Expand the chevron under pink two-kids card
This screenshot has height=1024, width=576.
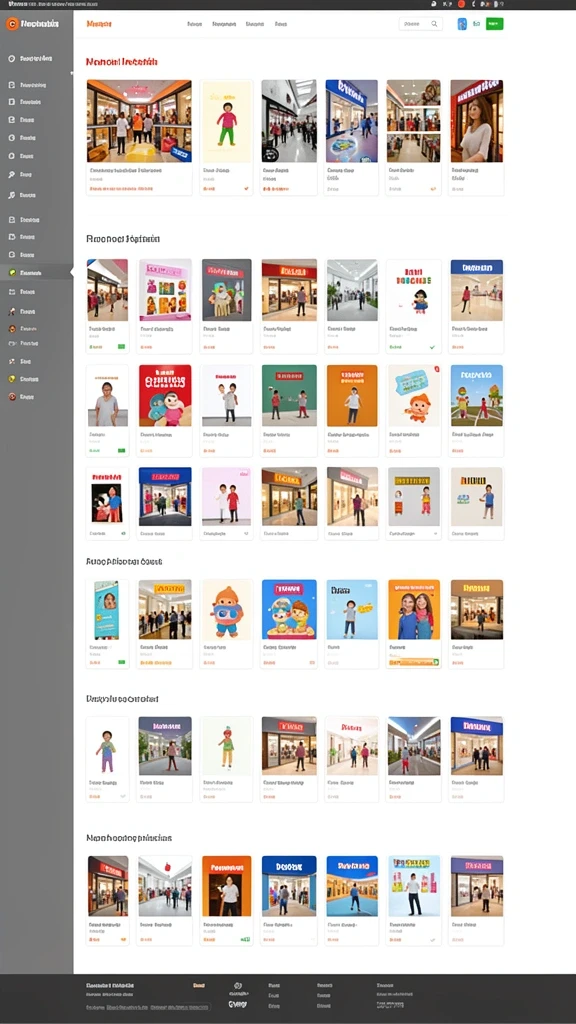pos(246,534)
